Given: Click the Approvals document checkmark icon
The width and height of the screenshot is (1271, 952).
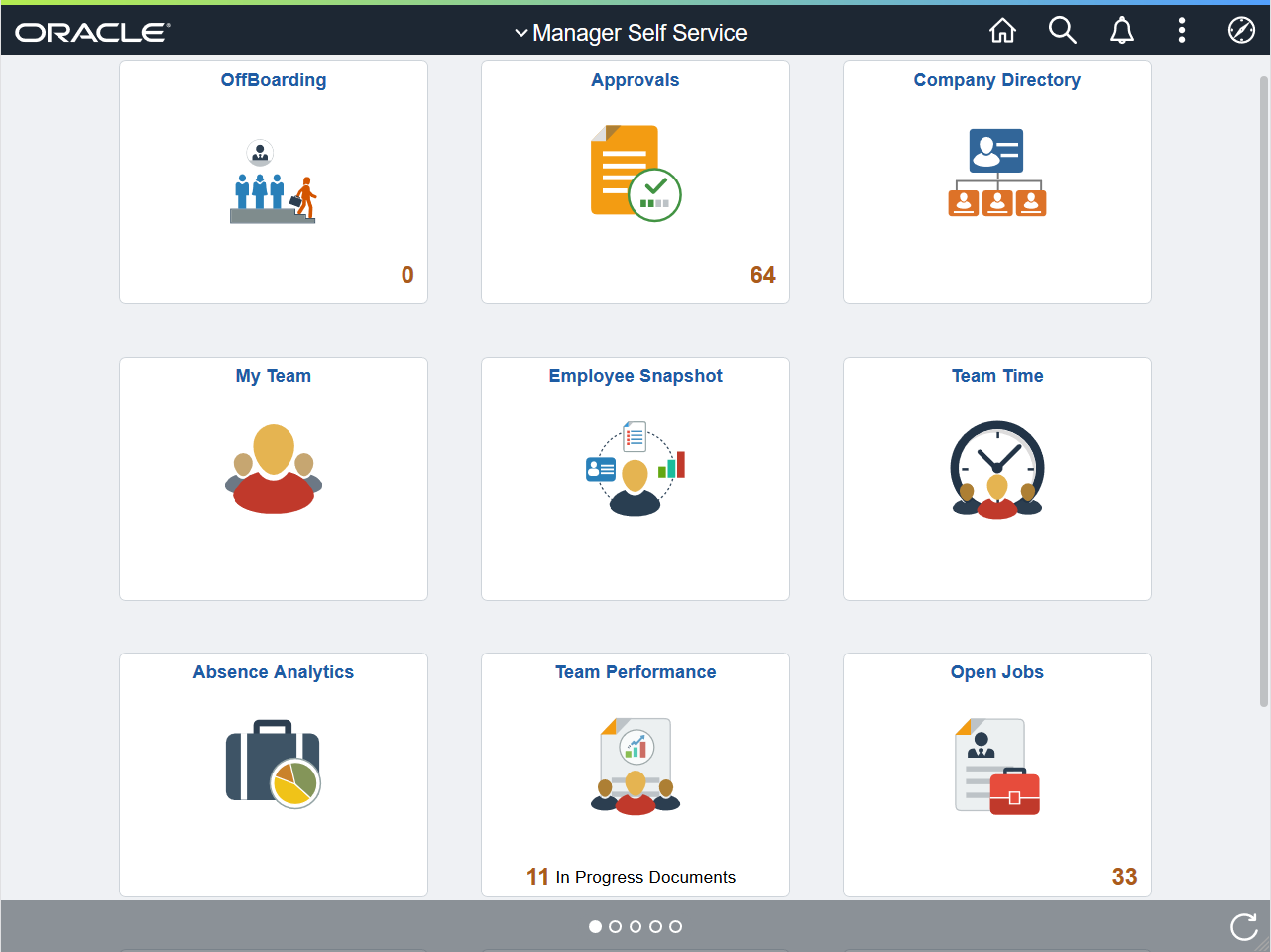Looking at the screenshot, I should pyautogui.click(x=635, y=173).
